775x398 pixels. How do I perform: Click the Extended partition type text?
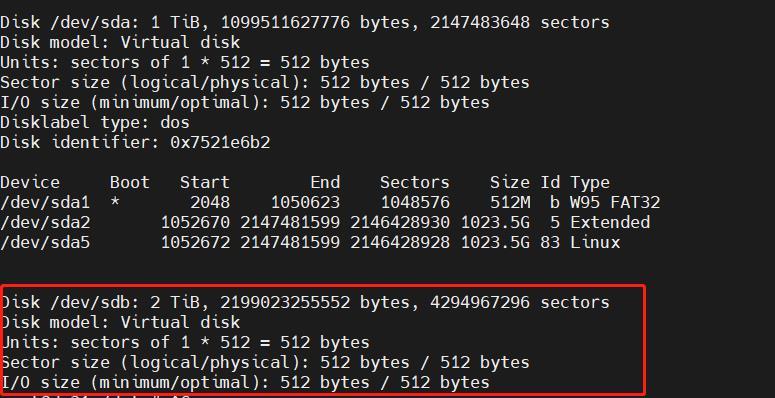tap(610, 222)
